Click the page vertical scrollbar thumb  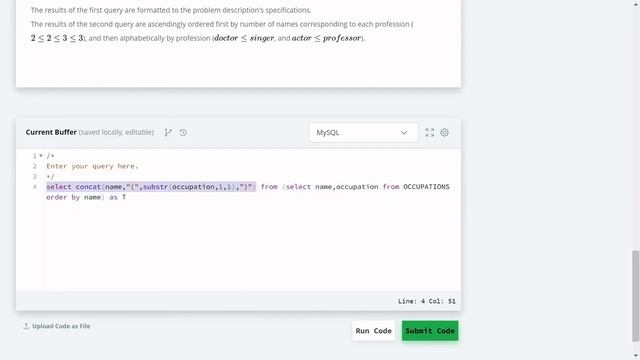coord(636,296)
